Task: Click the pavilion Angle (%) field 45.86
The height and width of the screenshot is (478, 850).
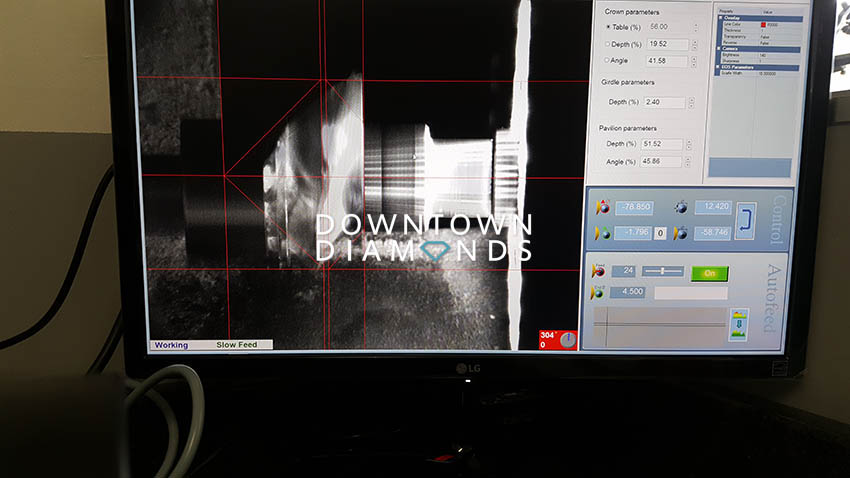Action: (661, 162)
